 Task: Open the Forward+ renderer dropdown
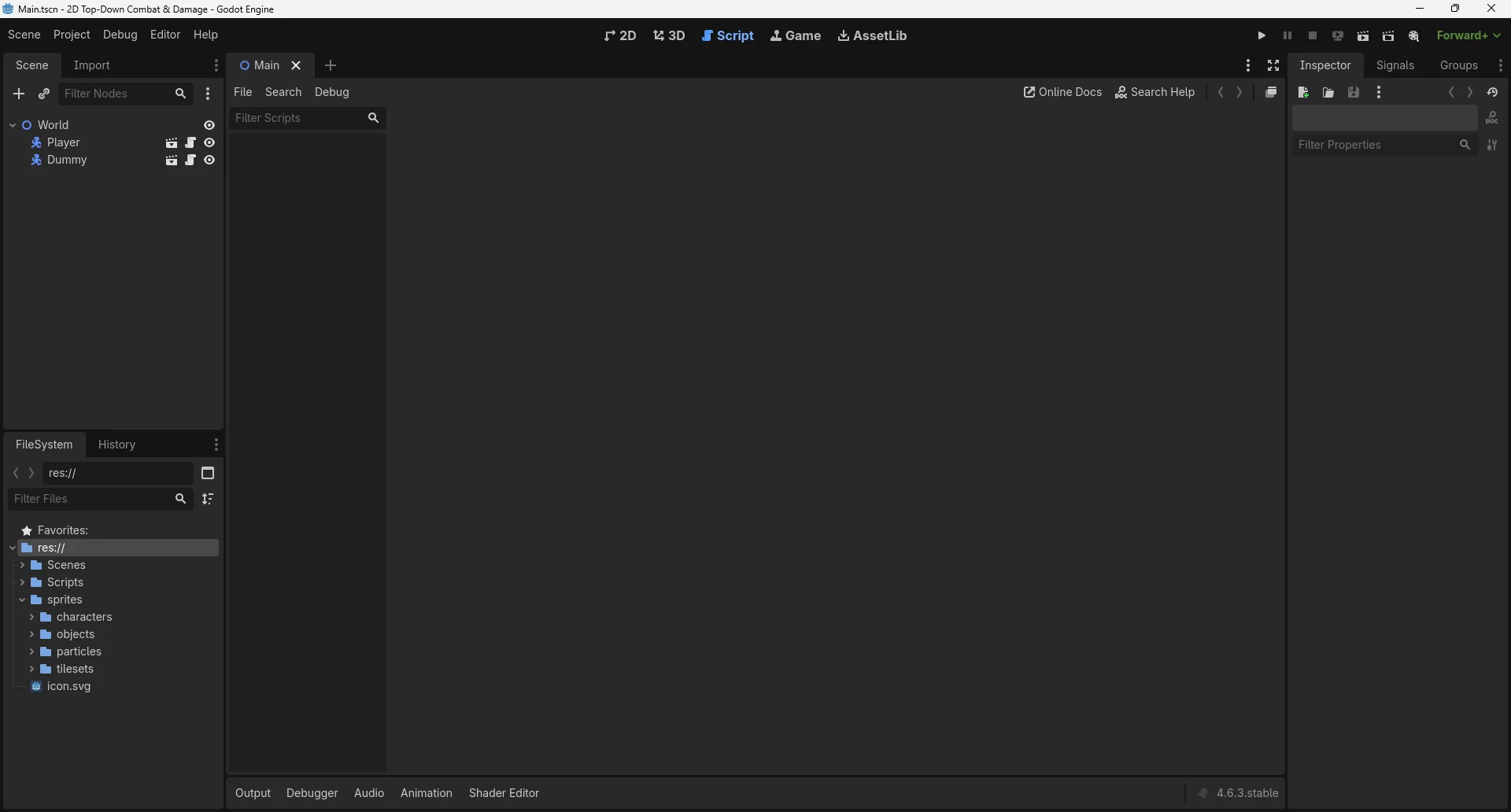(x=1469, y=35)
